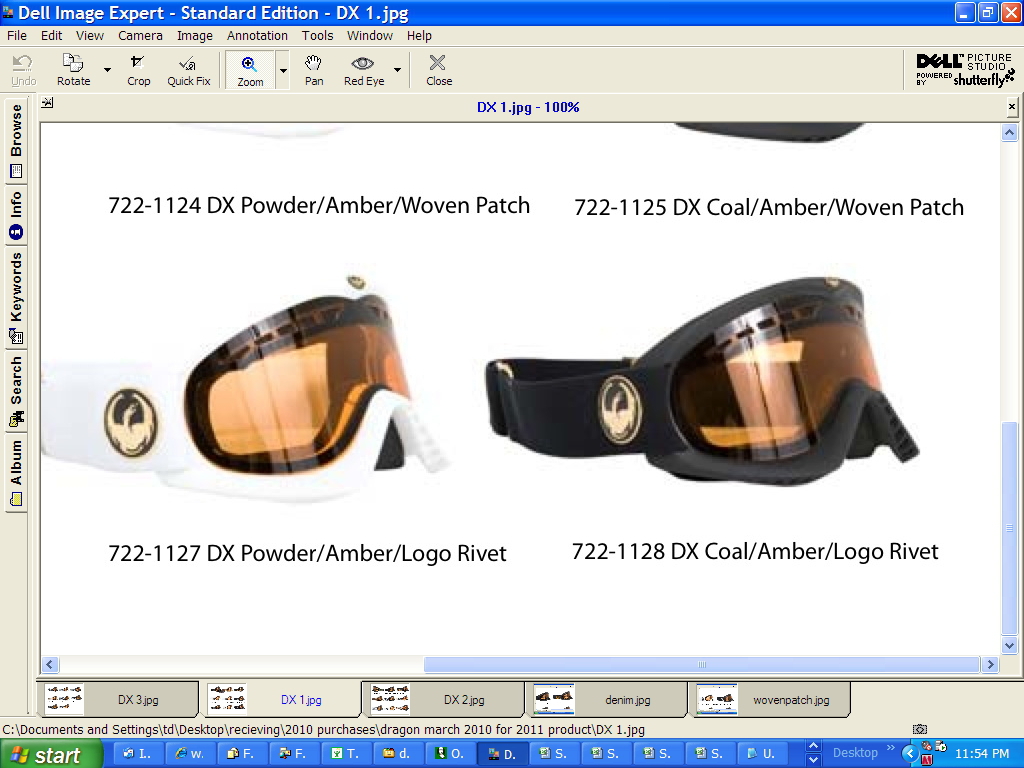
Task: Open the Edit menu
Action: tap(51, 35)
